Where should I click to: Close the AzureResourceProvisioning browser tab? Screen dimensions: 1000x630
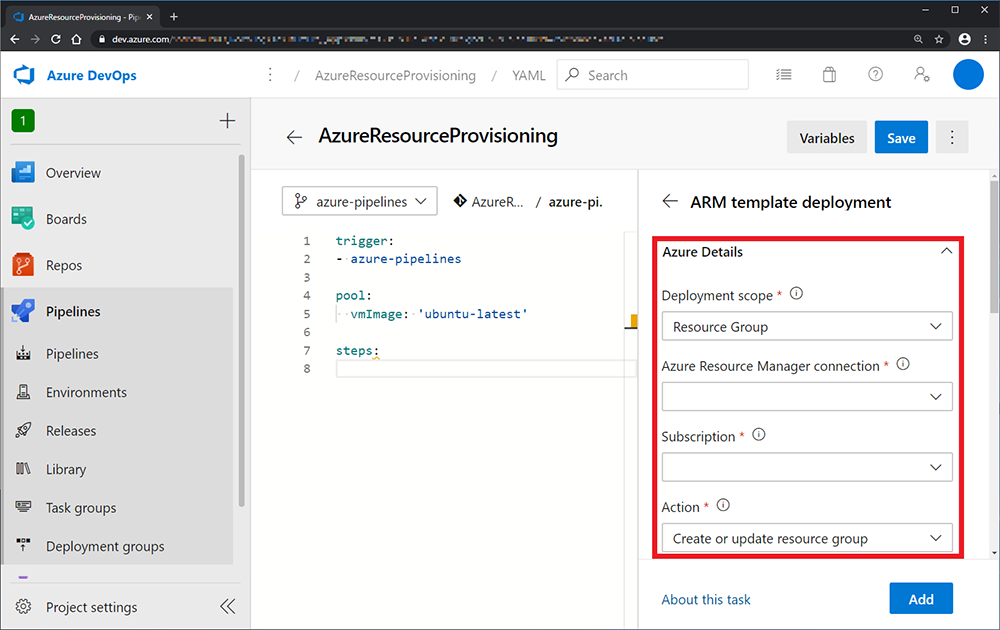tap(150, 17)
